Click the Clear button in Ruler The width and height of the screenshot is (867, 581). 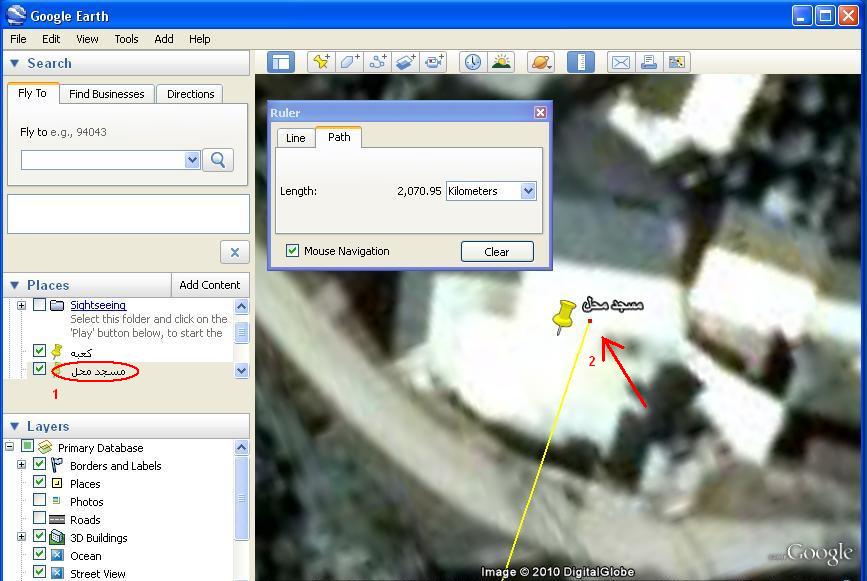pos(497,252)
